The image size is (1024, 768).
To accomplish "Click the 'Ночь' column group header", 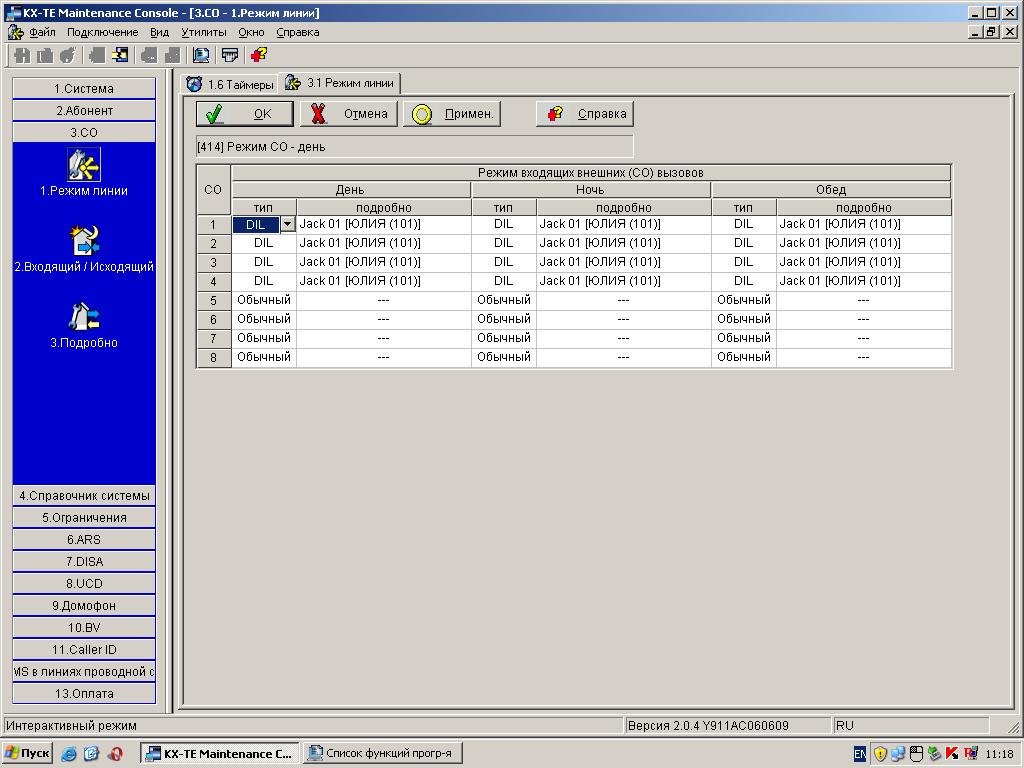I will click(591, 190).
